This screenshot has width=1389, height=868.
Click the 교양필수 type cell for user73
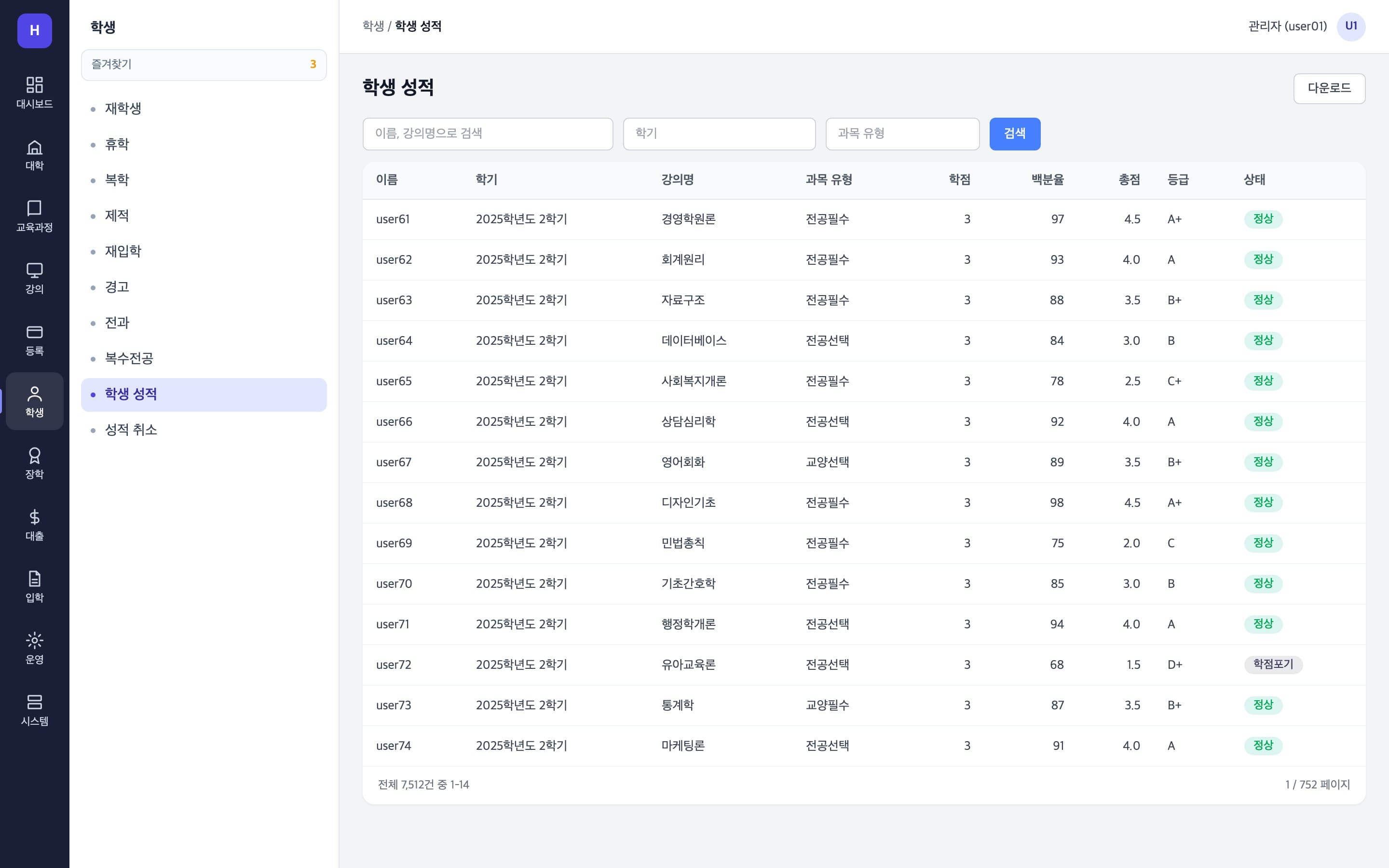point(827,705)
